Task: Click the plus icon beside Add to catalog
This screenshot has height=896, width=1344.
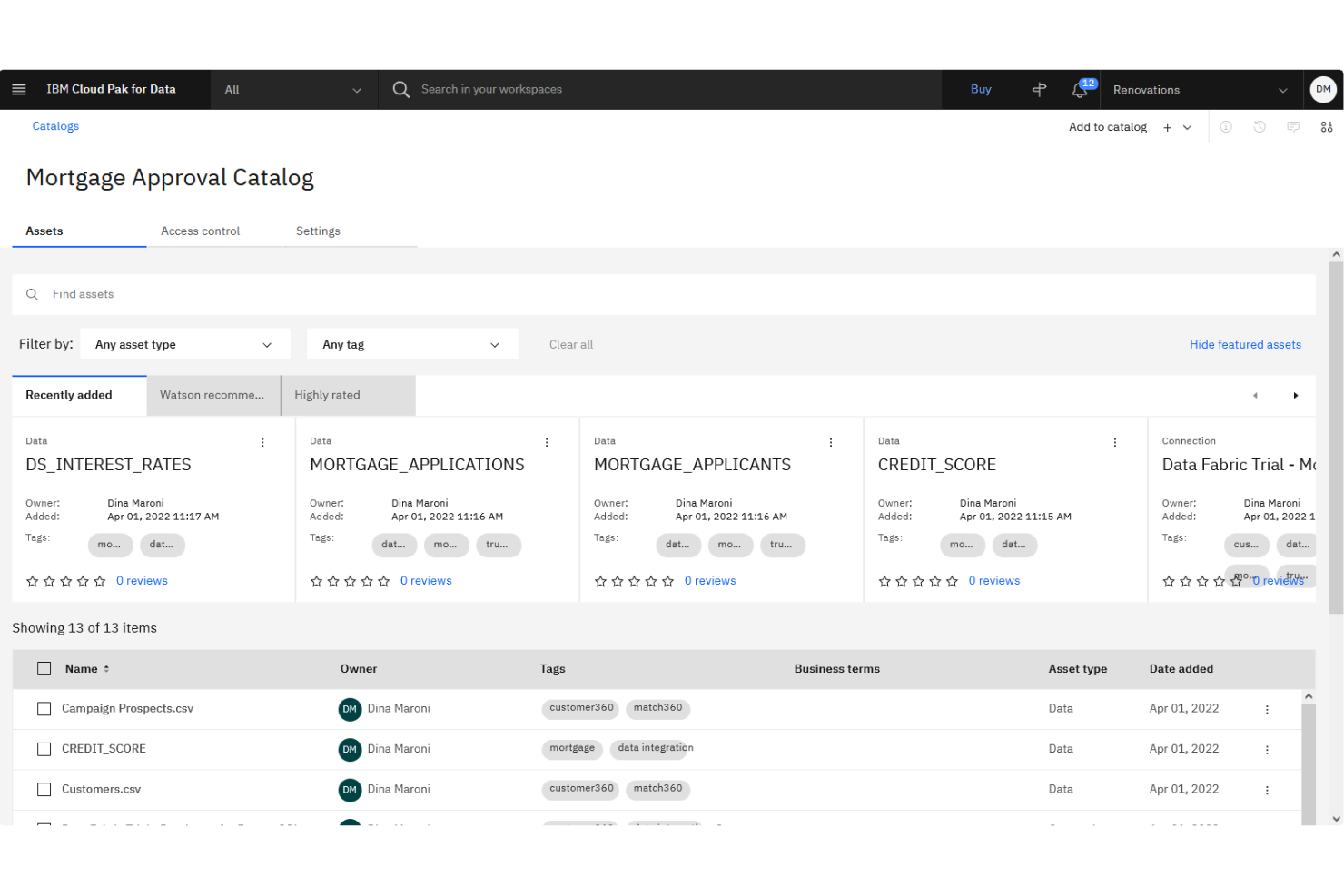Action: pyautogui.click(x=1167, y=128)
